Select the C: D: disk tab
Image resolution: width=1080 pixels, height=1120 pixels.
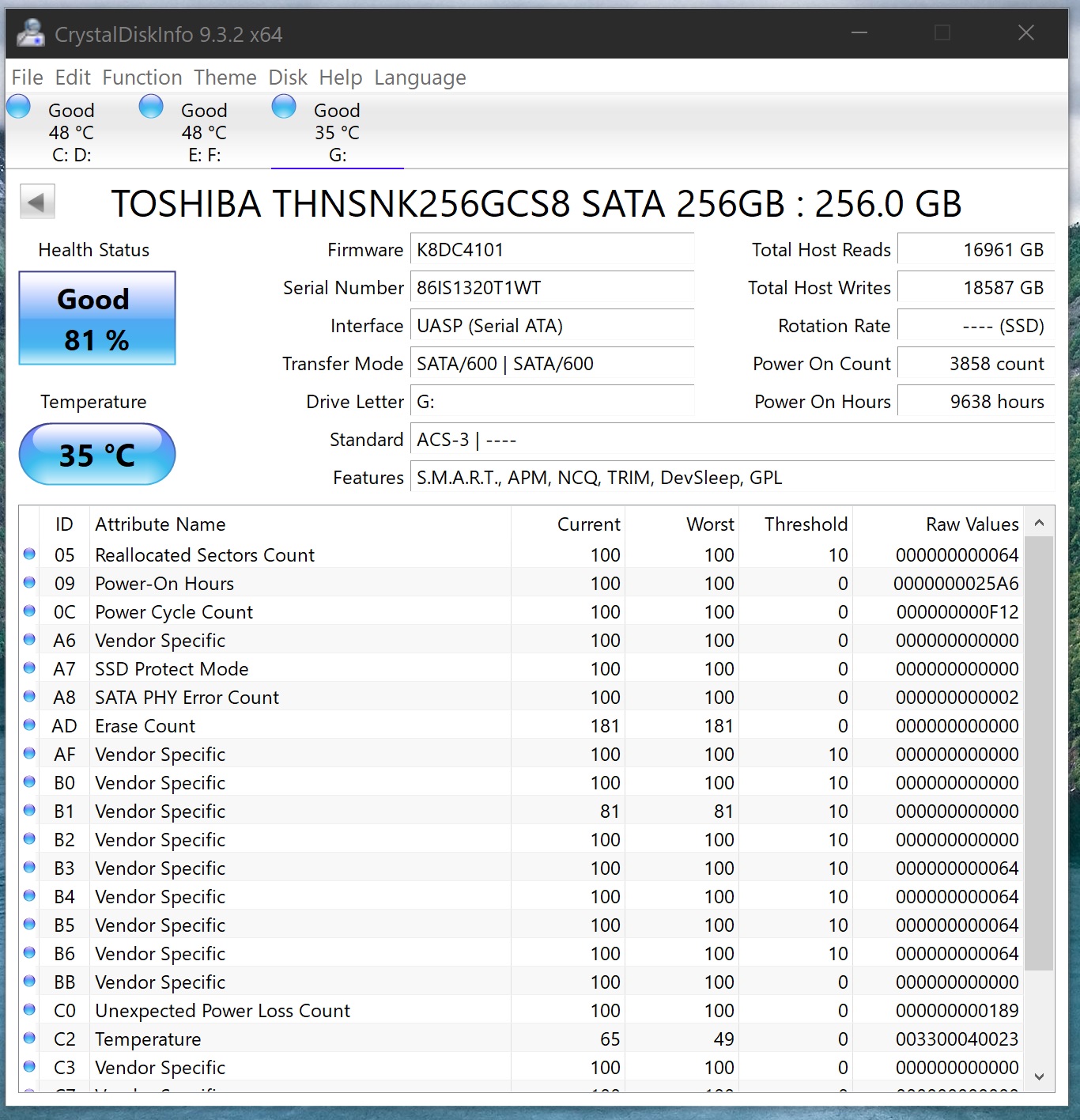click(72, 131)
